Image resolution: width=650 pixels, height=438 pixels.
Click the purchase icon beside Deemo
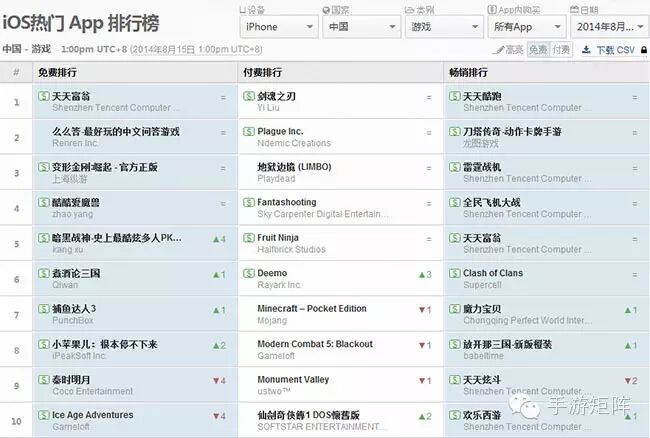coord(249,273)
